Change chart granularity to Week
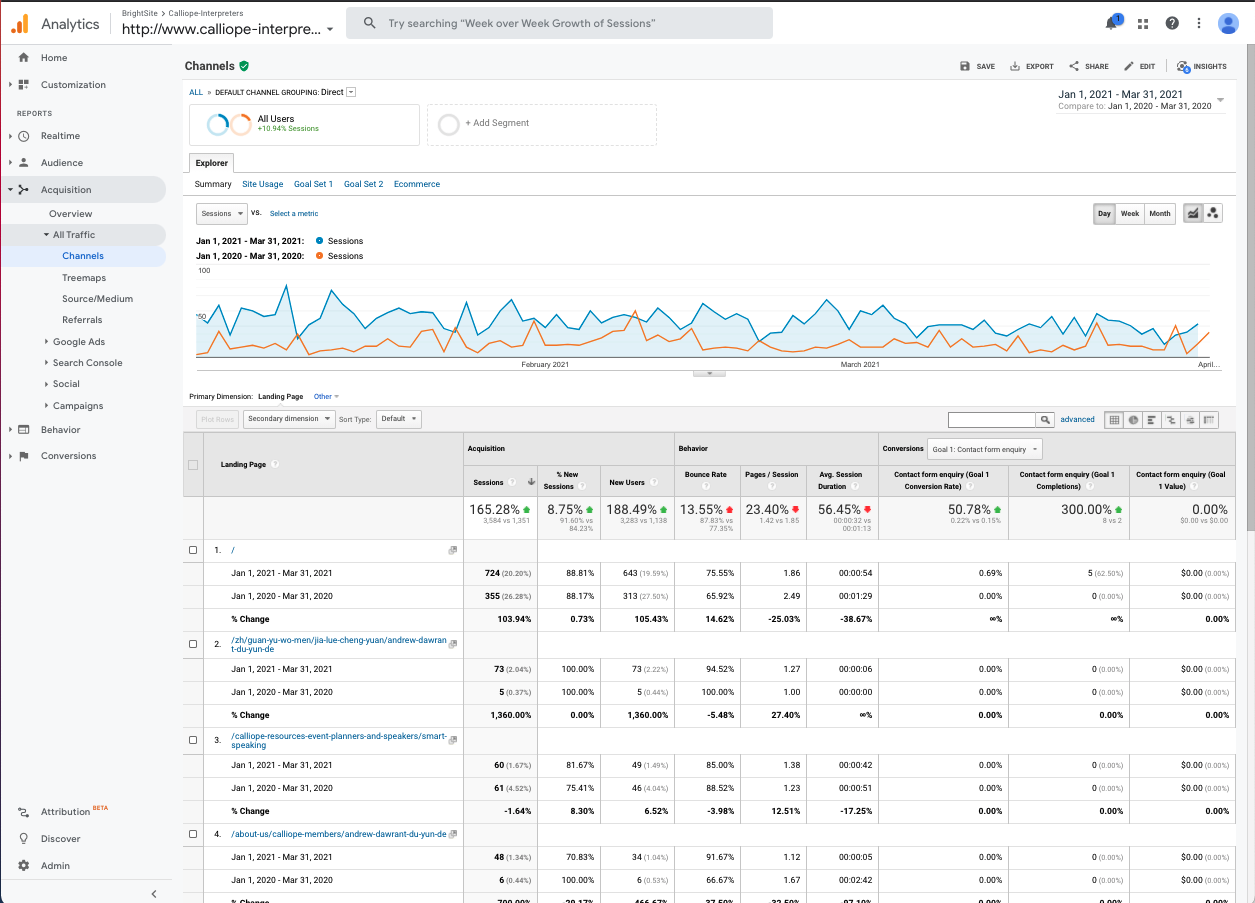The height and width of the screenshot is (903, 1255). 1130,213
